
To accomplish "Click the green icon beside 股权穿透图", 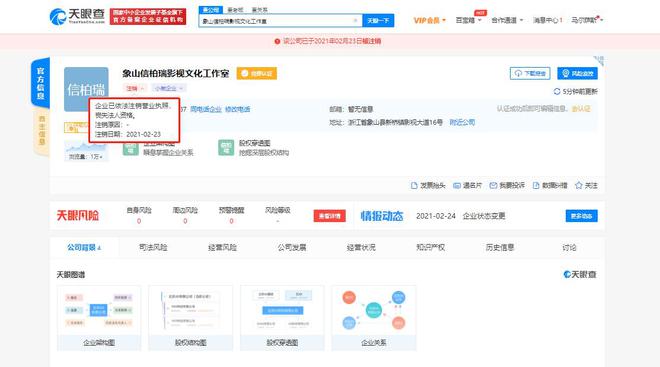I will tap(226, 148).
